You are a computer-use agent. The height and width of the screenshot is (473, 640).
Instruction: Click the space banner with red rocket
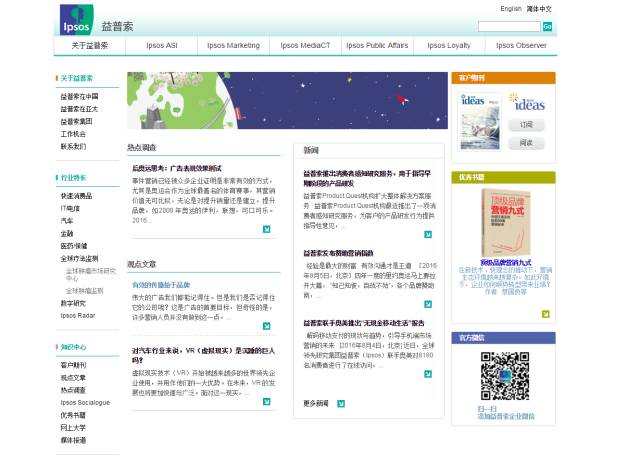pos(287,100)
